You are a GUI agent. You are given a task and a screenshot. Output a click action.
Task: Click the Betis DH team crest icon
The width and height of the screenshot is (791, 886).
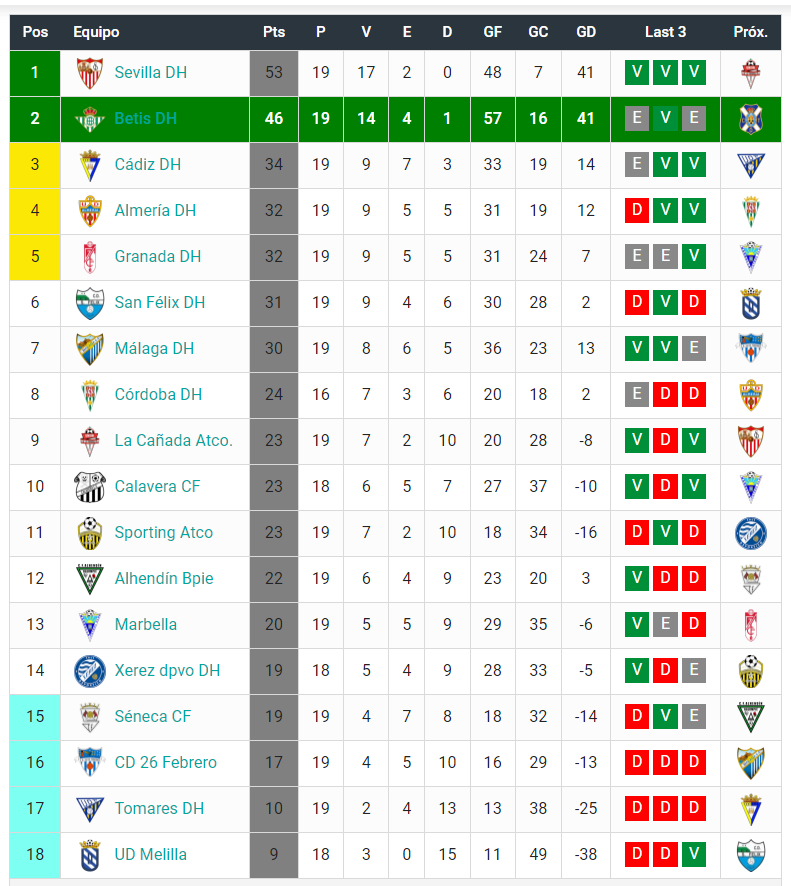click(x=90, y=119)
